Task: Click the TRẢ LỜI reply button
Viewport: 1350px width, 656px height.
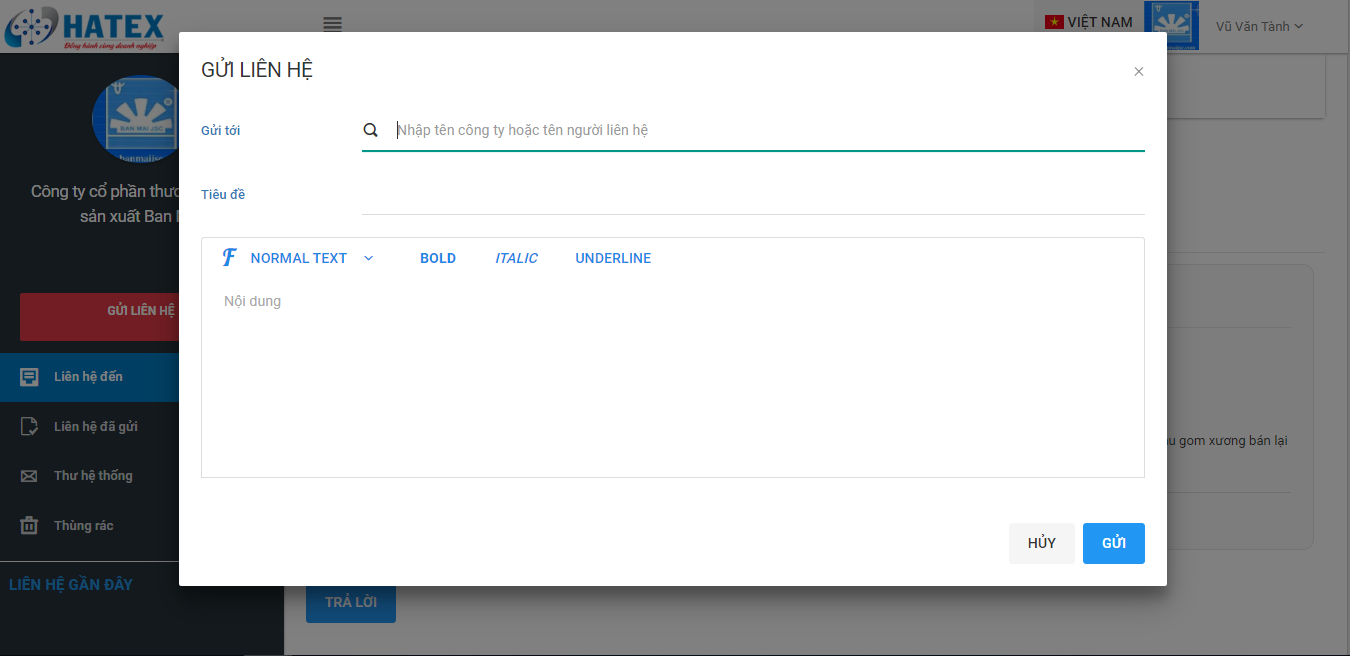Action: pyautogui.click(x=351, y=603)
